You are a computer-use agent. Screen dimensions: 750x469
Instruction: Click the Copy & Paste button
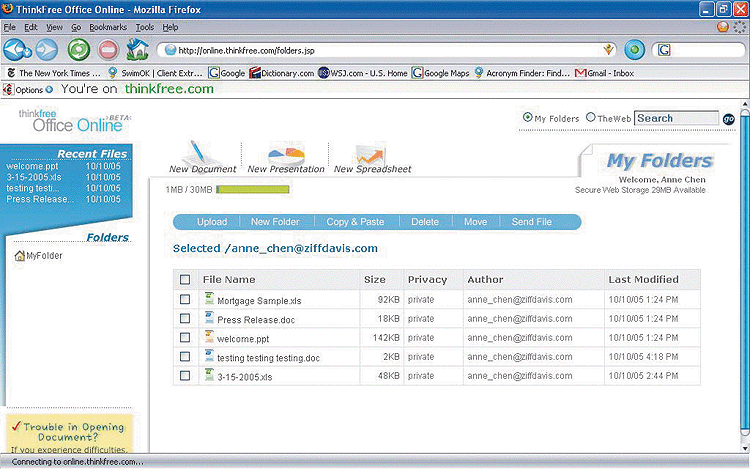pyautogui.click(x=355, y=222)
